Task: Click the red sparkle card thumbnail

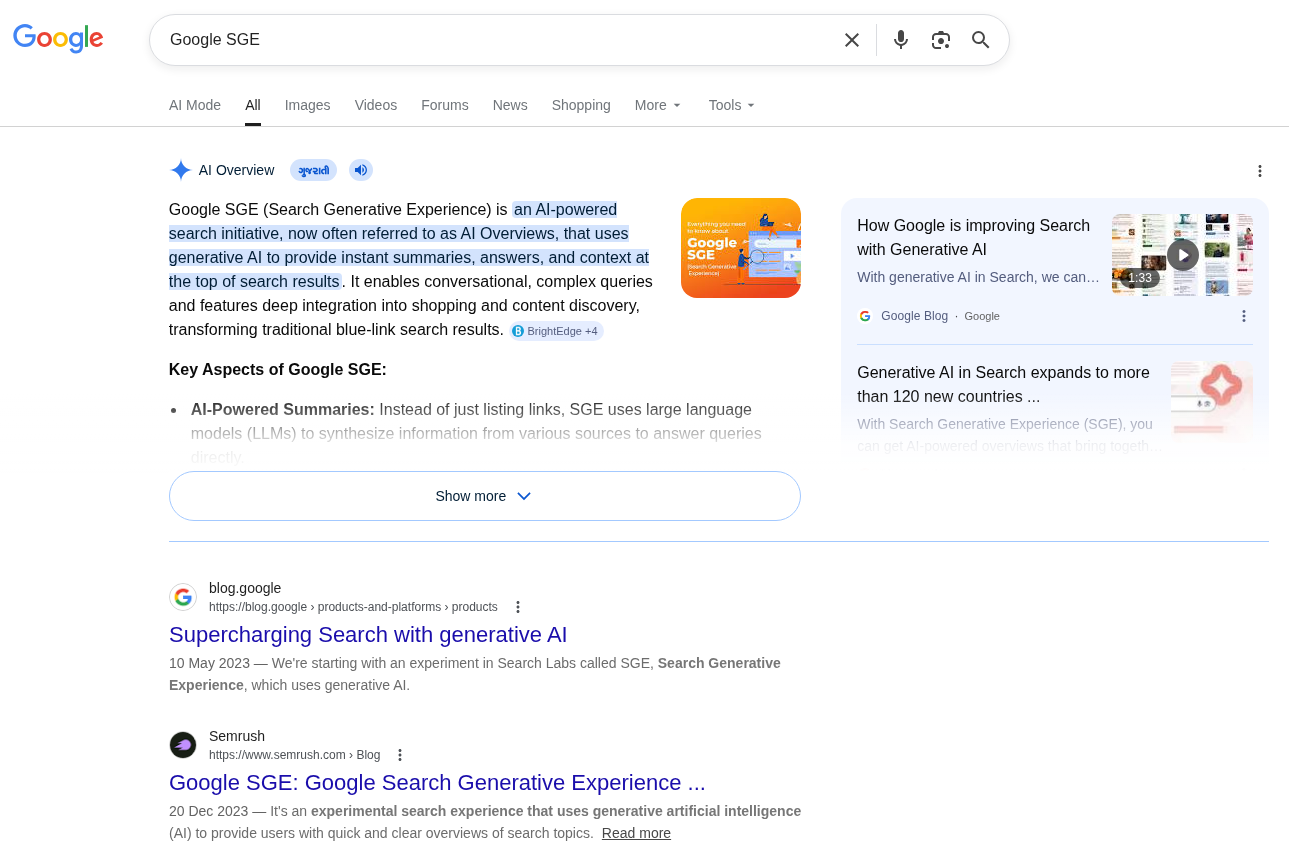Action: [1212, 401]
